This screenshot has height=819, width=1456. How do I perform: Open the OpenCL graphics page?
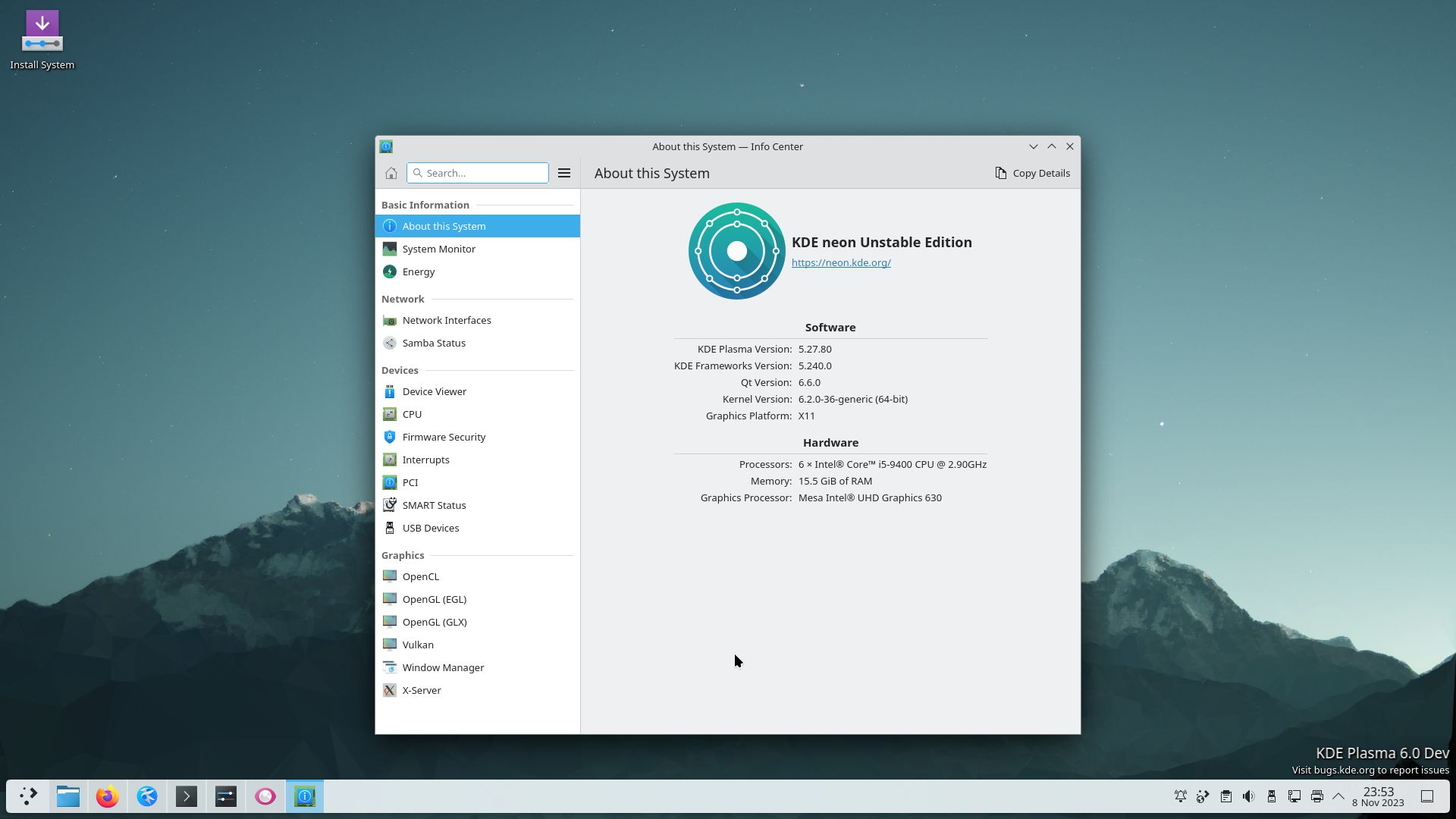pos(478,576)
